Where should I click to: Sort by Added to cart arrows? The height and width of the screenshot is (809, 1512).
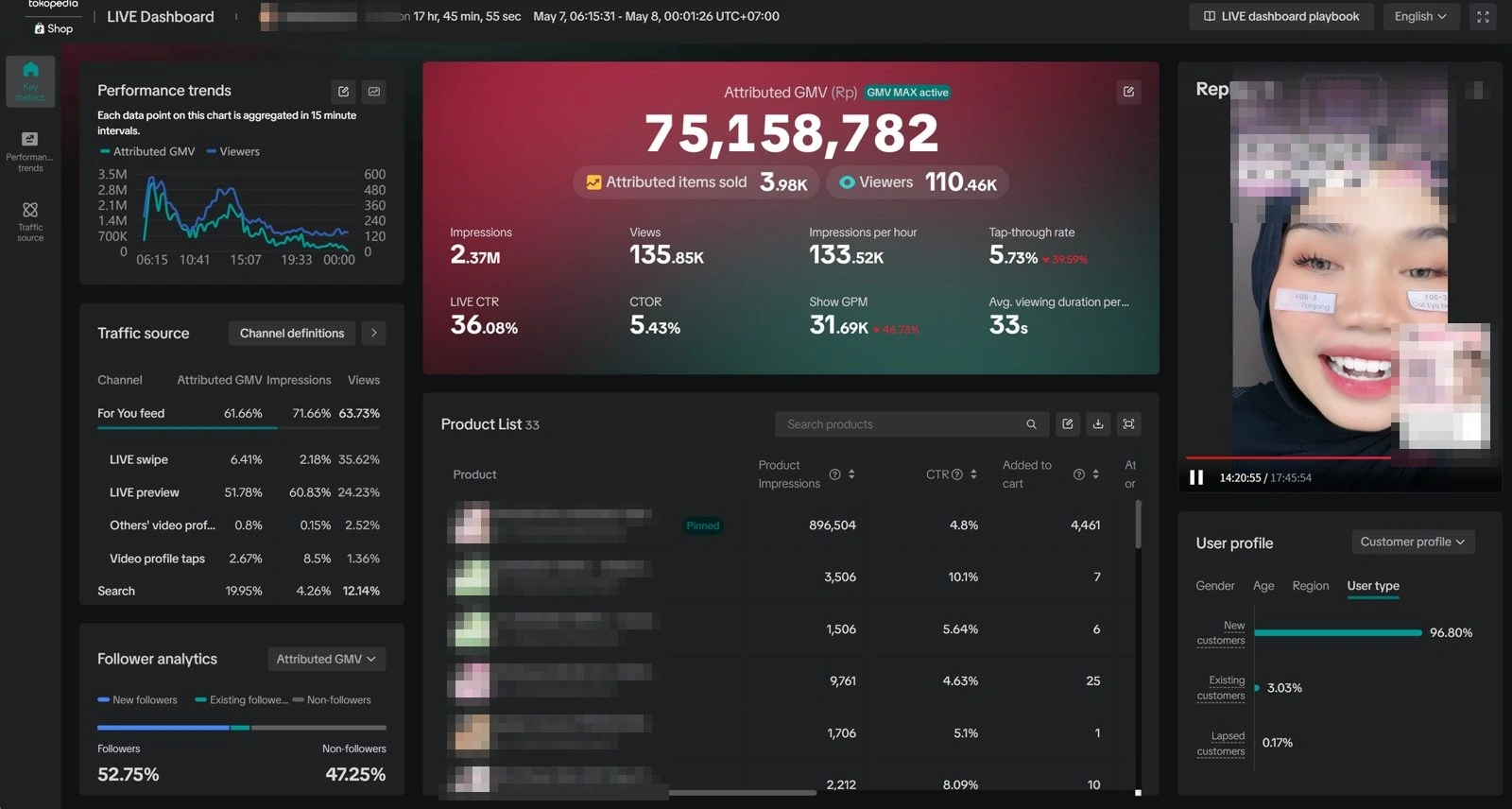pos(1095,474)
